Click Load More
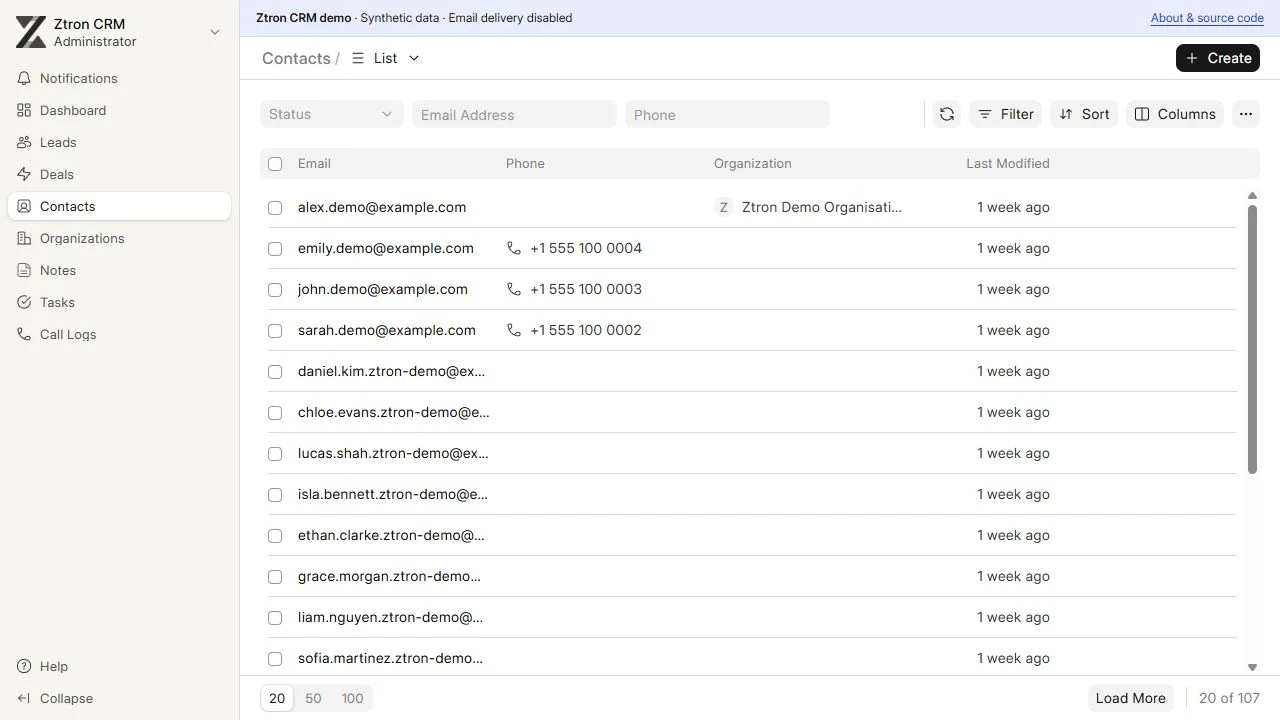This screenshot has width=1280, height=720. (1131, 698)
